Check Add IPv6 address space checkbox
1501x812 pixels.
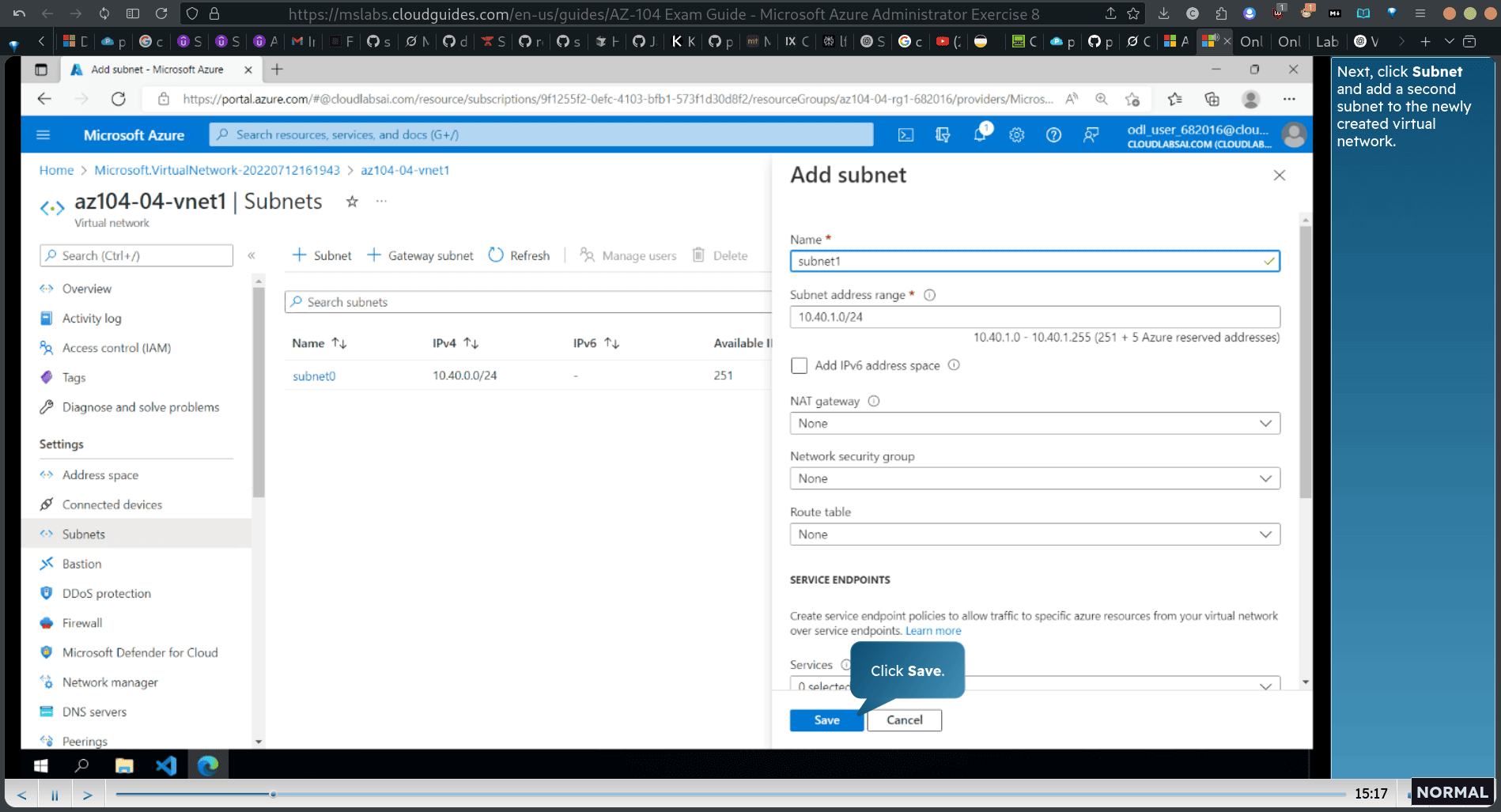tap(799, 365)
